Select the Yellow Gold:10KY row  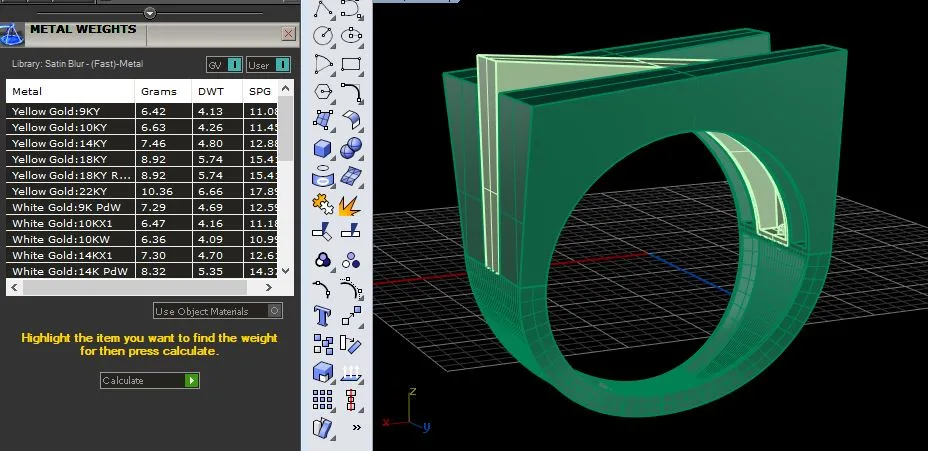(x=142, y=127)
